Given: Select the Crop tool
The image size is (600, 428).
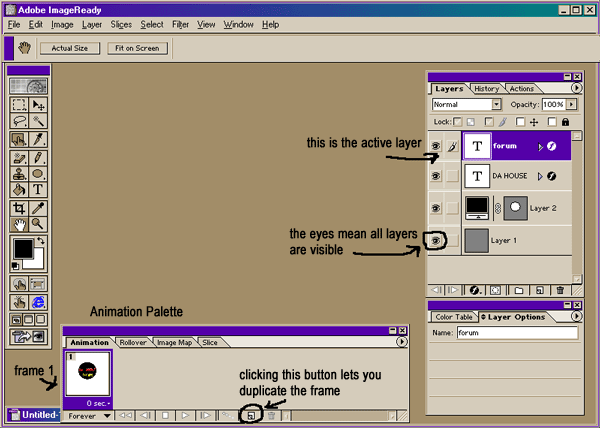Looking at the screenshot, I should [x=19, y=207].
